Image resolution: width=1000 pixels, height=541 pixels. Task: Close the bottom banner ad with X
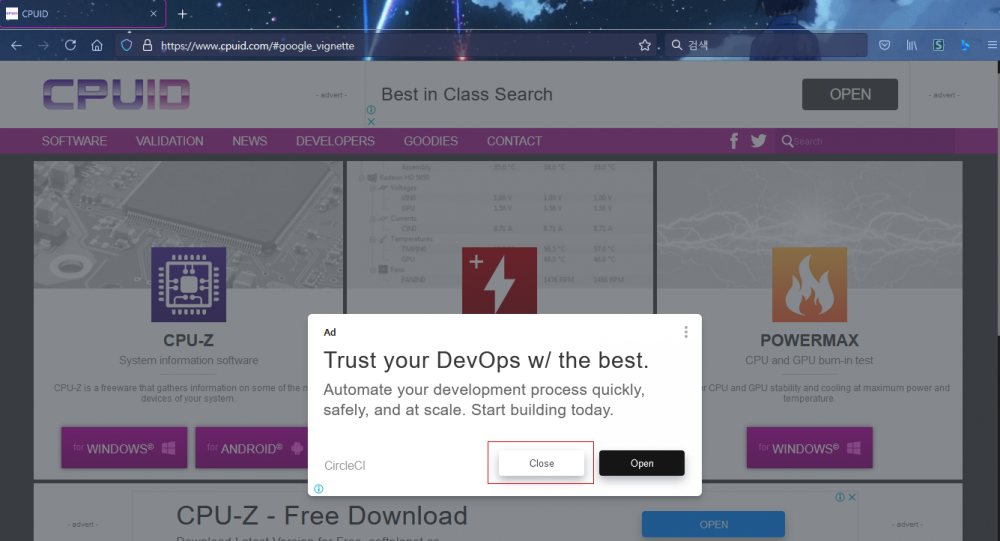coord(851,497)
